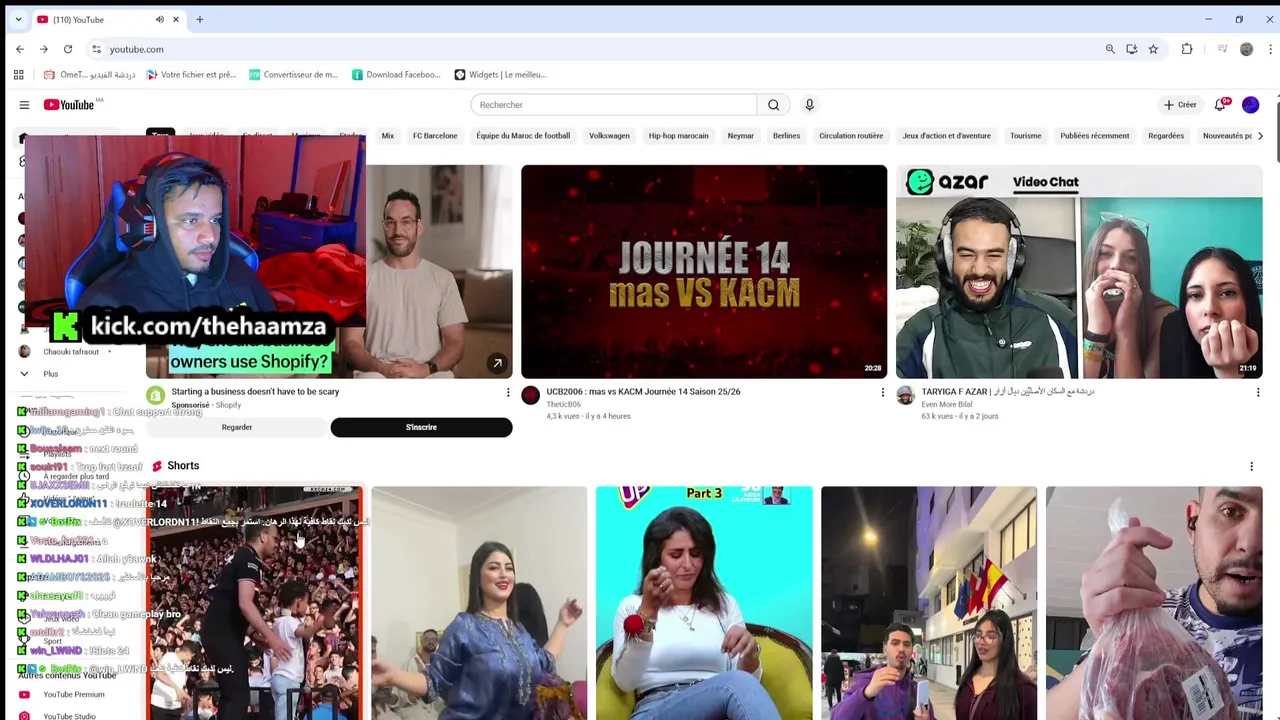Start voice search with the microphone icon

coord(809,105)
